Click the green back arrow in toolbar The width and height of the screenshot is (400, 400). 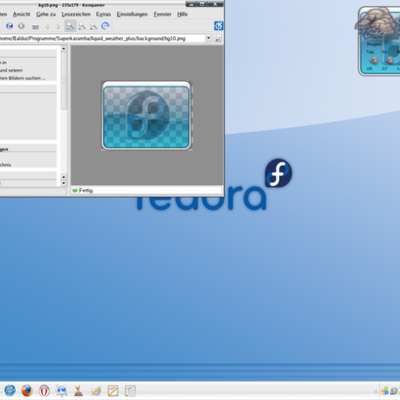pos(47,26)
